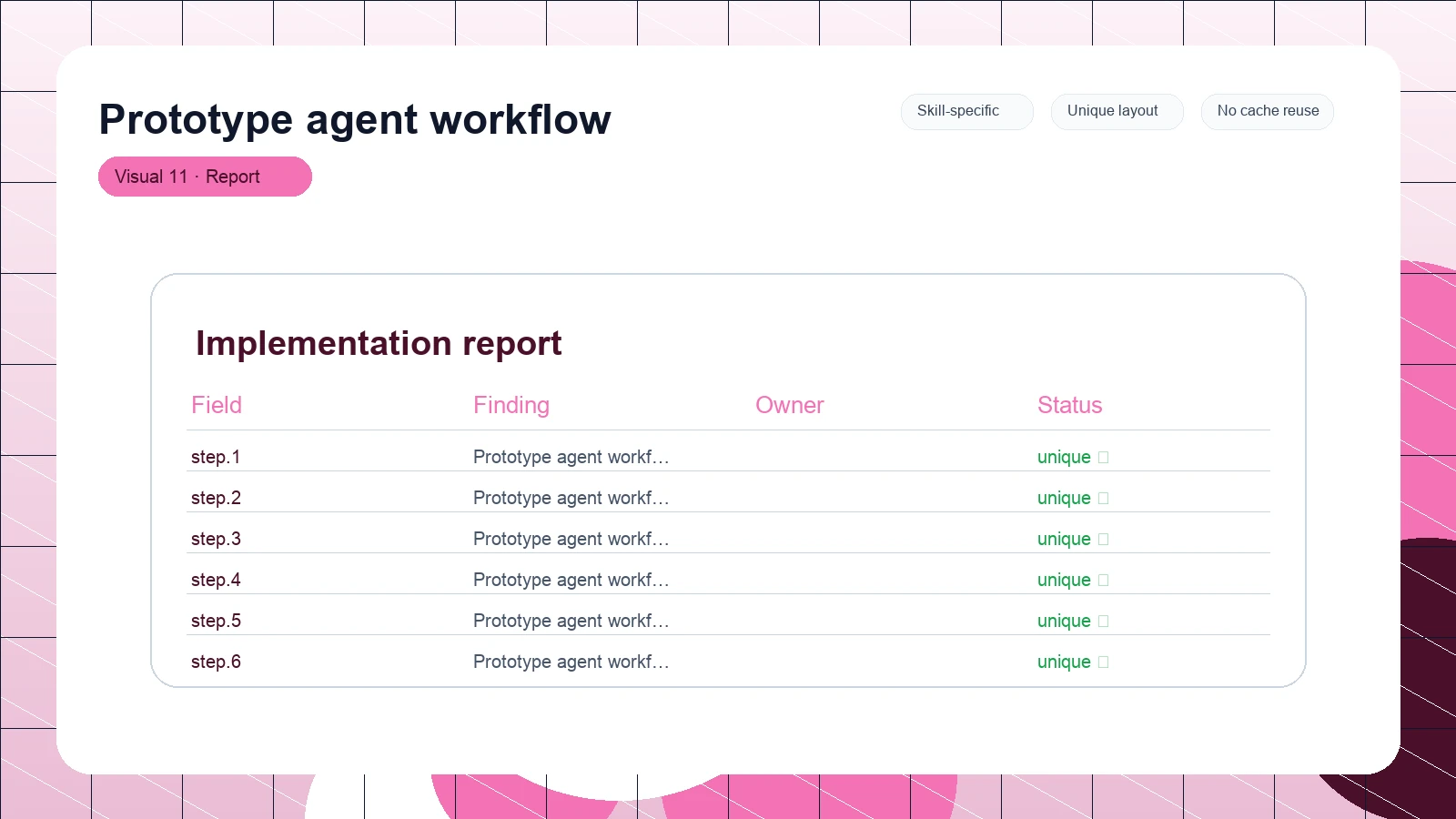1456x819 pixels.
Task: Click the Owner column header
Action: (x=789, y=405)
